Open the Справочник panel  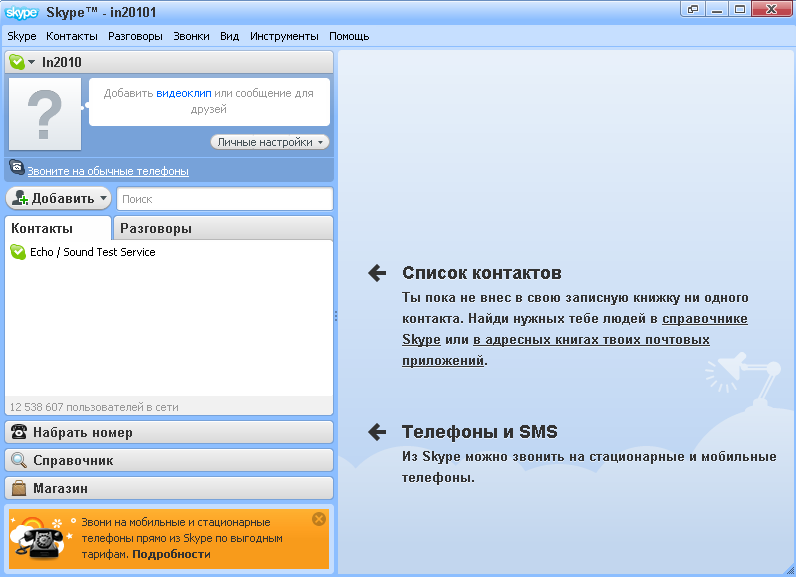169,460
